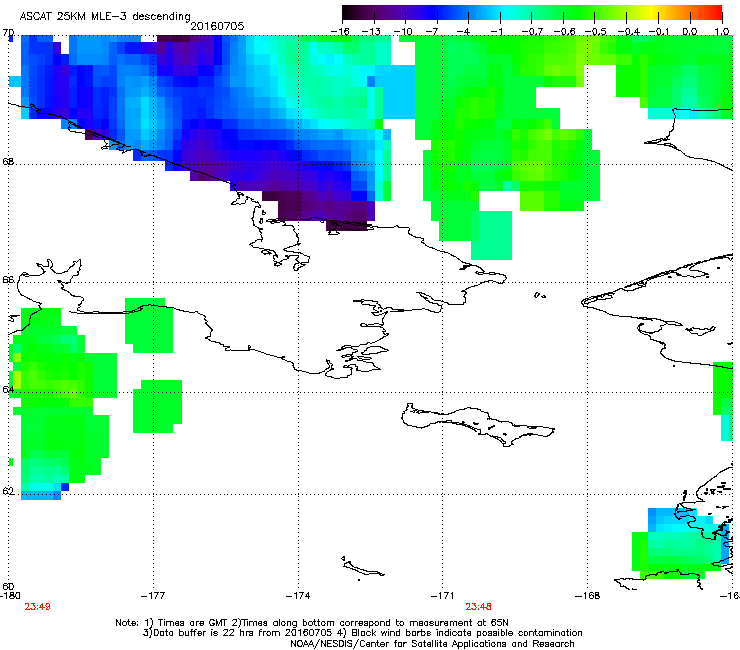The height and width of the screenshot is (650, 740).
Task: Click the red timestamp 23:48
Action: pyautogui.click(x=478, y=607)
